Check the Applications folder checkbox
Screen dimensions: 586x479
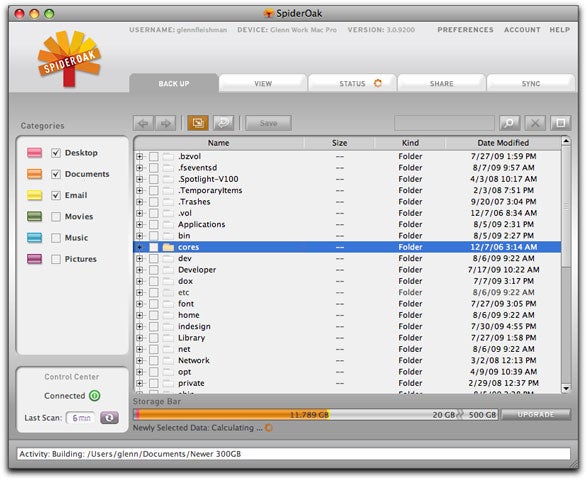tap(154, 225)
